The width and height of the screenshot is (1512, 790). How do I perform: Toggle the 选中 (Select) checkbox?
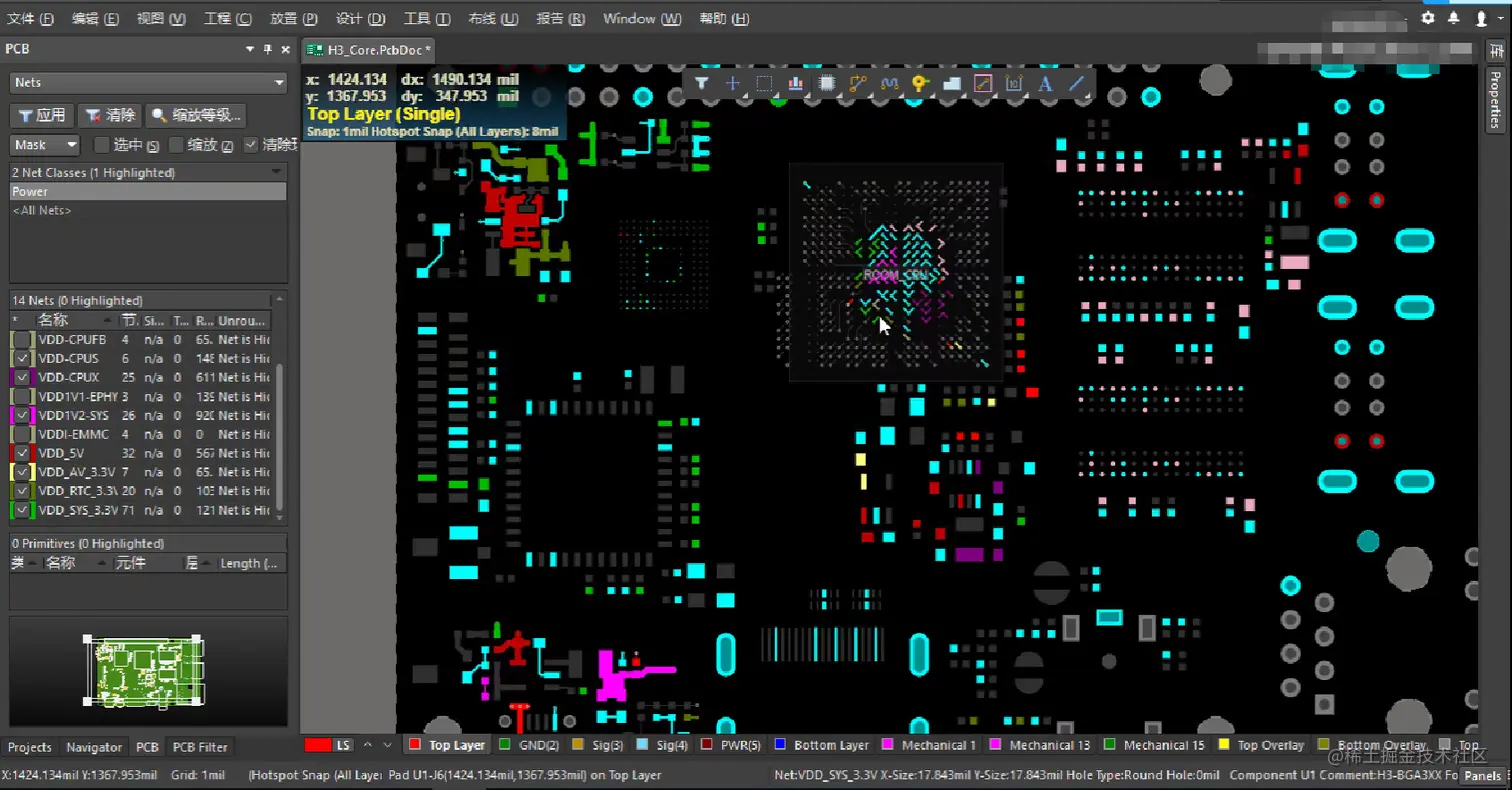101,145
